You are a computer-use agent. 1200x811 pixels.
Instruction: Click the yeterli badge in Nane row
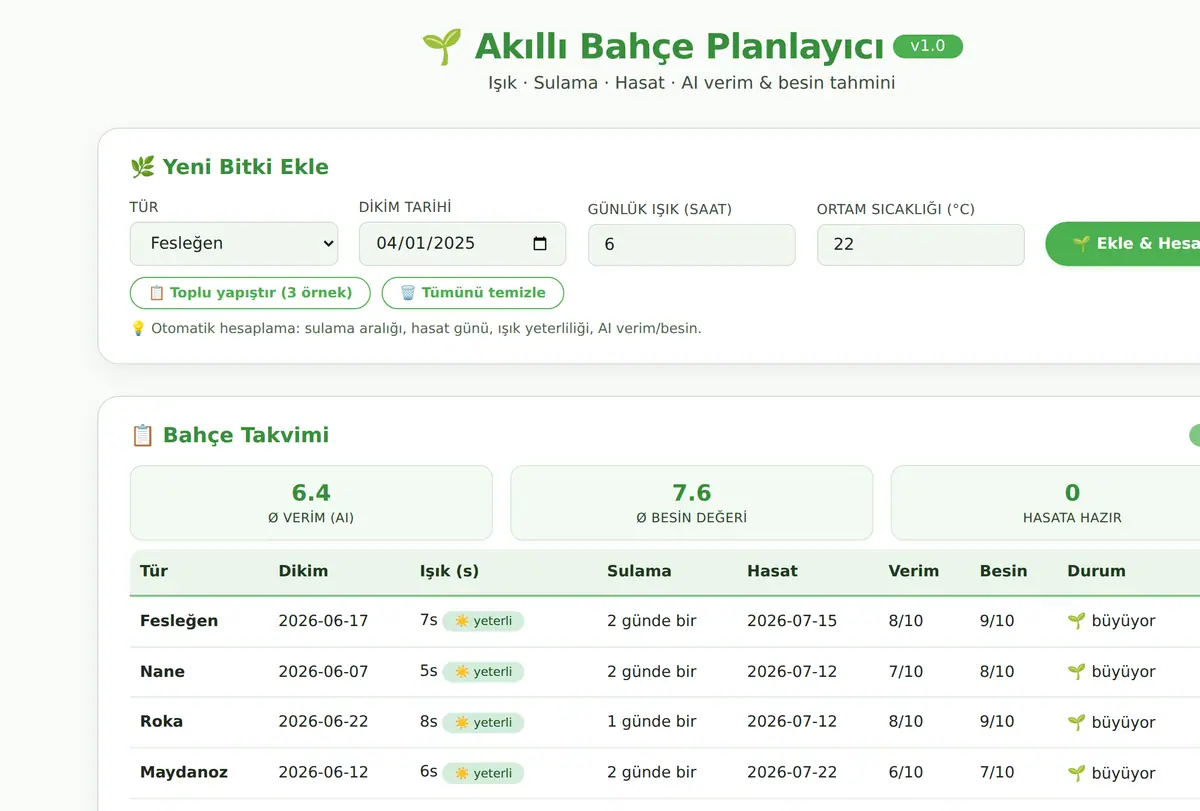[x=483, y=672]
